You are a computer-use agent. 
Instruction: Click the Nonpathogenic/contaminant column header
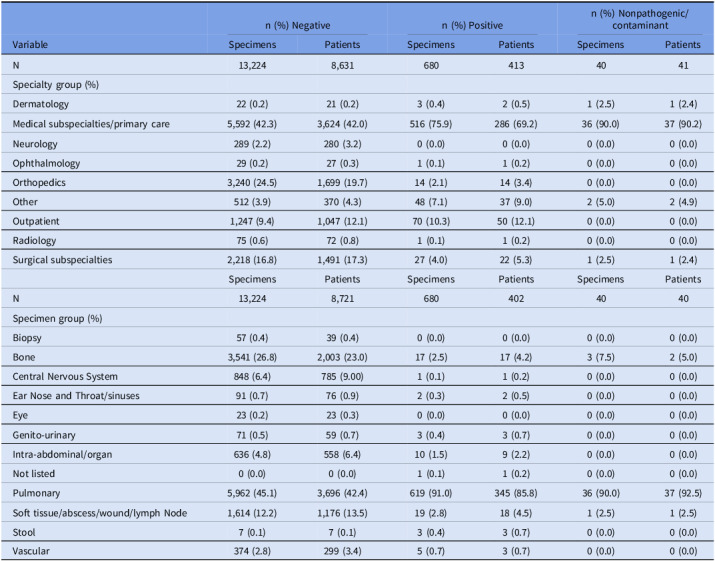(x=640, y=20)
